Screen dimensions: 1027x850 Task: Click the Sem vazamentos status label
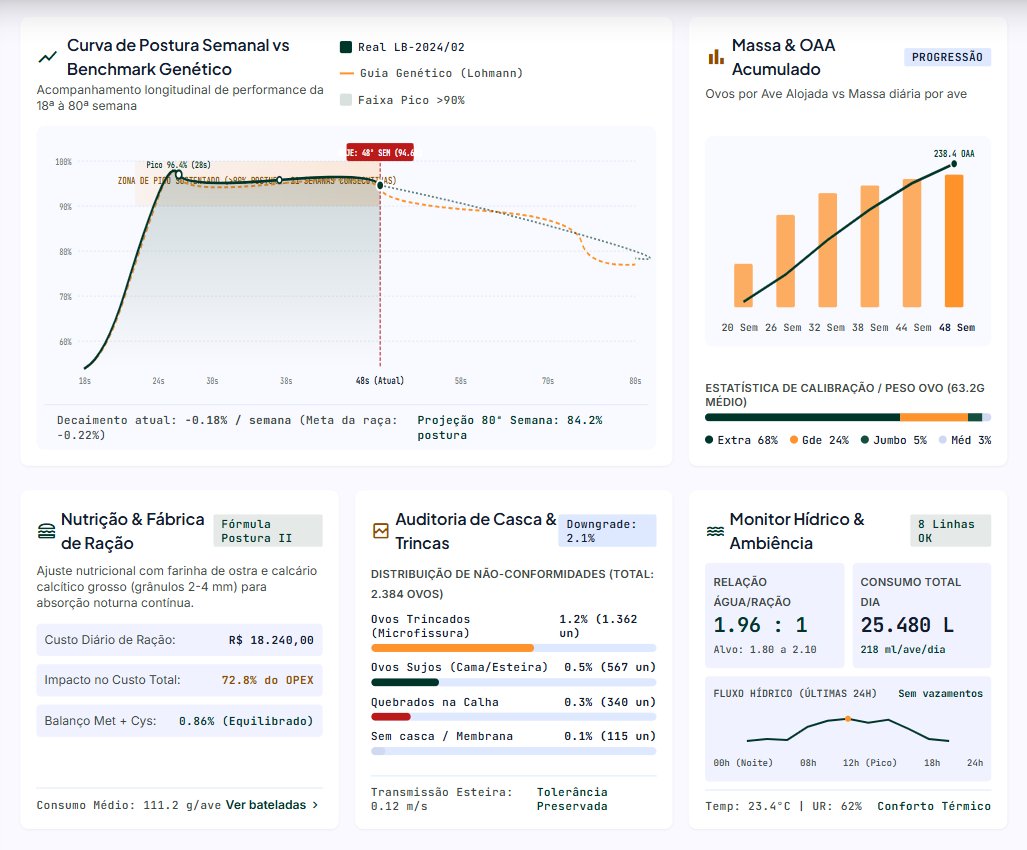pyautogui.click(x=941, y=693)
